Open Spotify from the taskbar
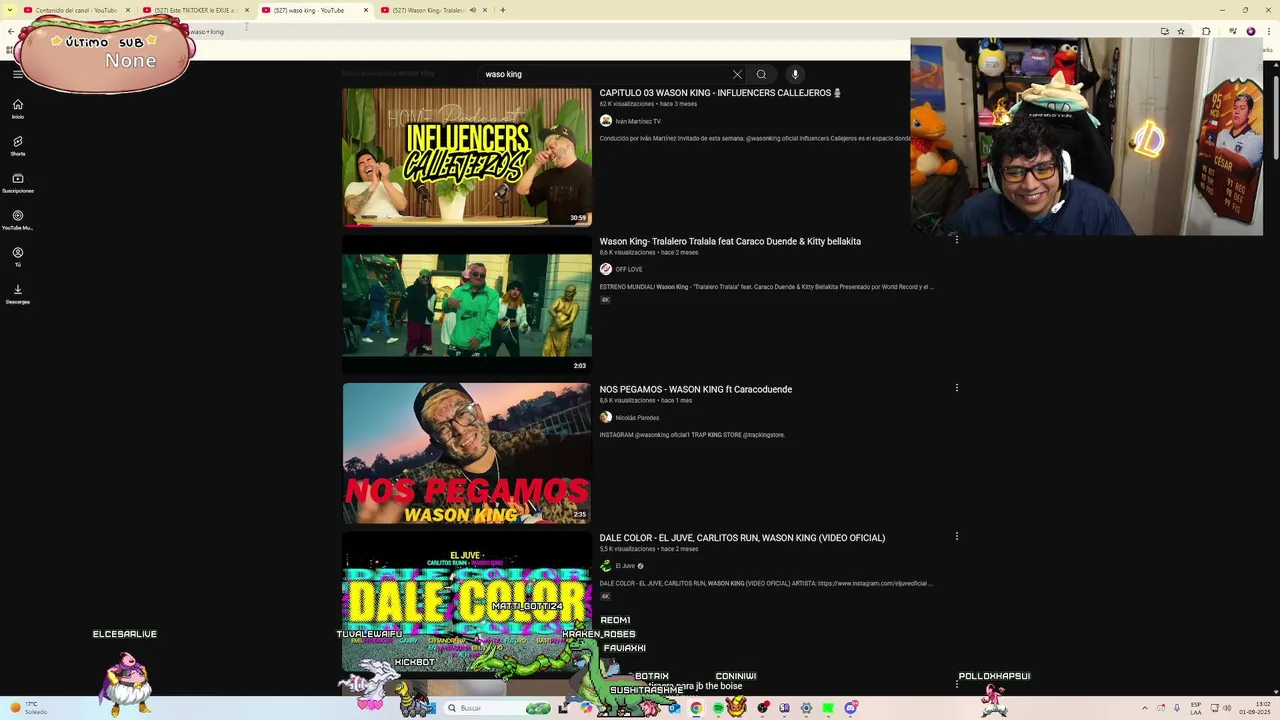This screenshot has height=720, width=1280. (x=718, y=708)
